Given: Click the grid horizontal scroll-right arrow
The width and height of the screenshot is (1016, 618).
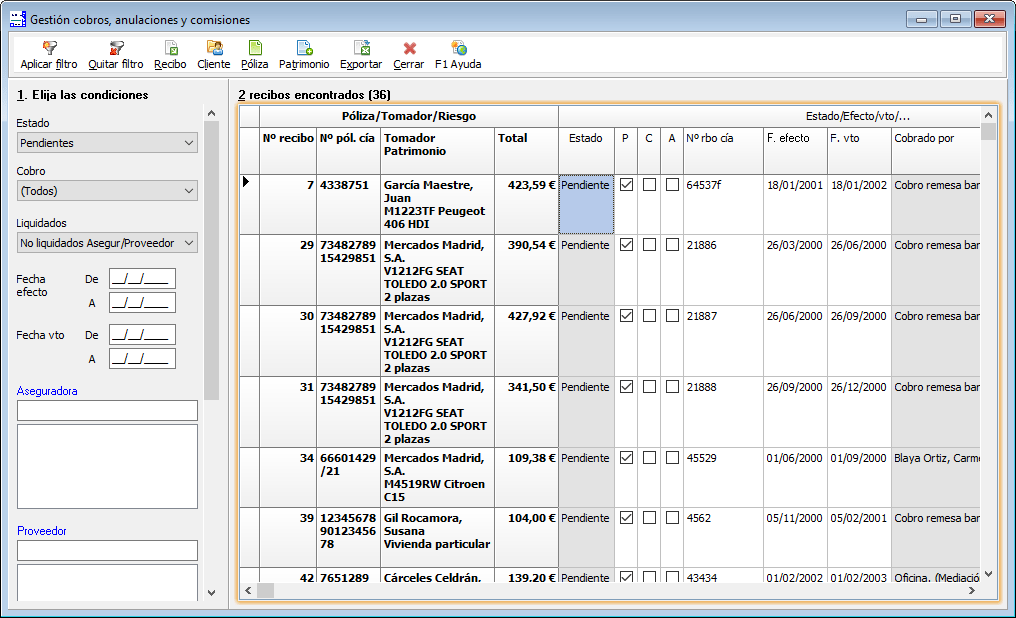Looking at the screenshot, I should click(972, 590).
